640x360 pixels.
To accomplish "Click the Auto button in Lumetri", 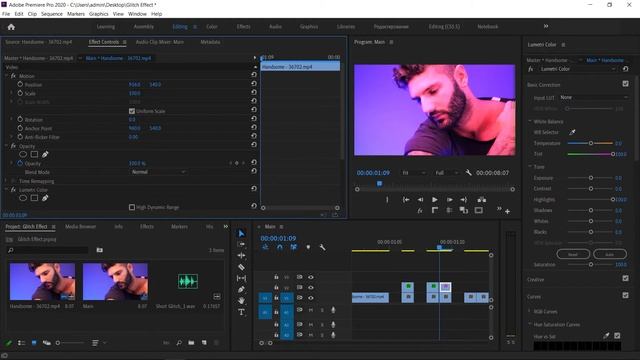I will (x=610, y=254).
